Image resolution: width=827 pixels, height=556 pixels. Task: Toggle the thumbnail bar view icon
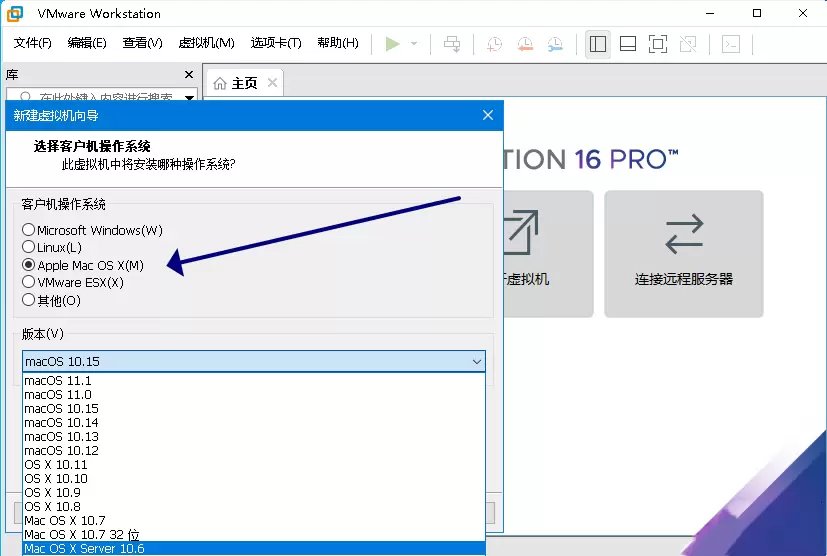point(628,44)
